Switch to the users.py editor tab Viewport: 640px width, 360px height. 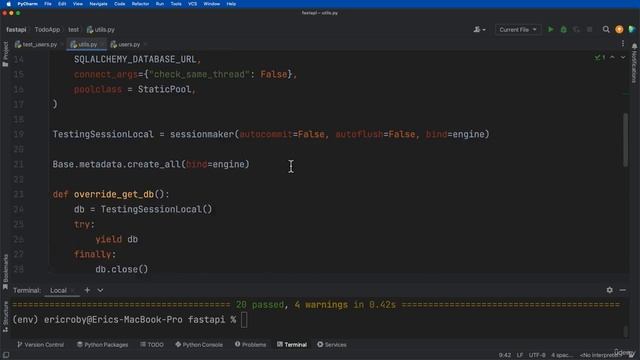pos(125,44)
